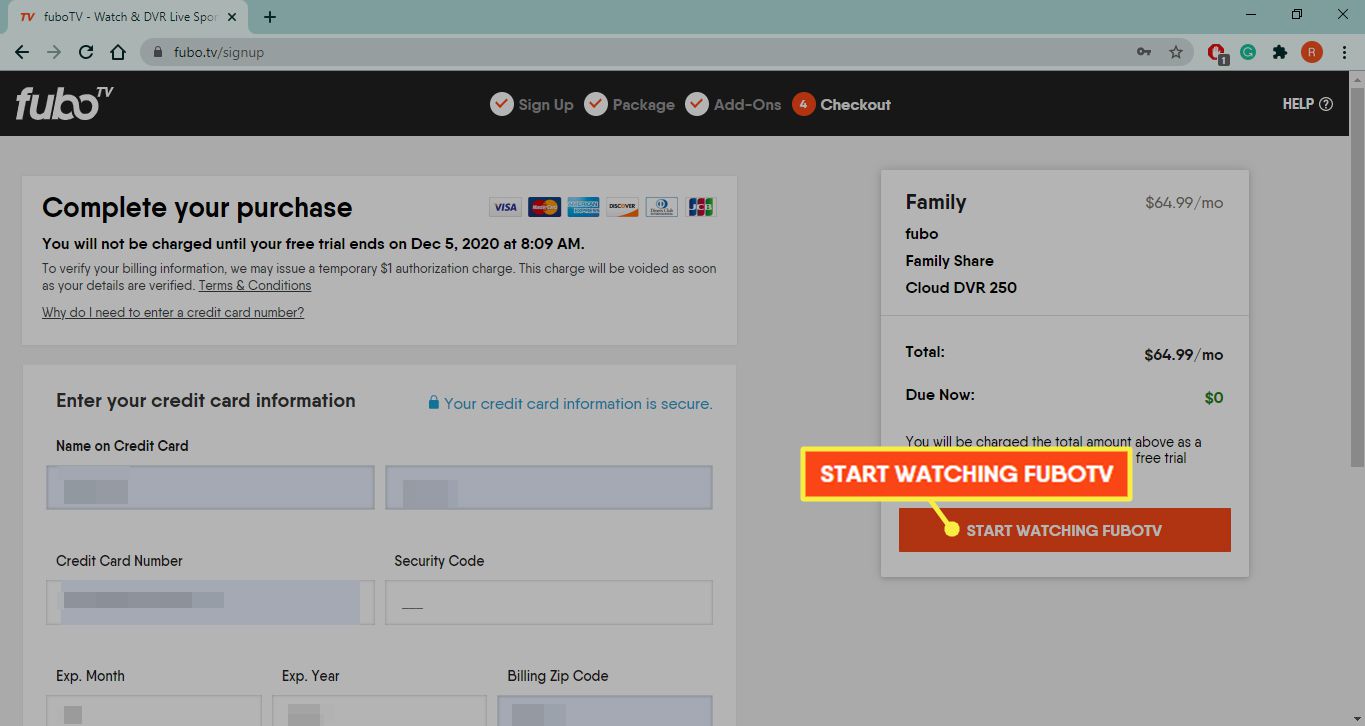Click the browser forward arrow

(54, 52)
